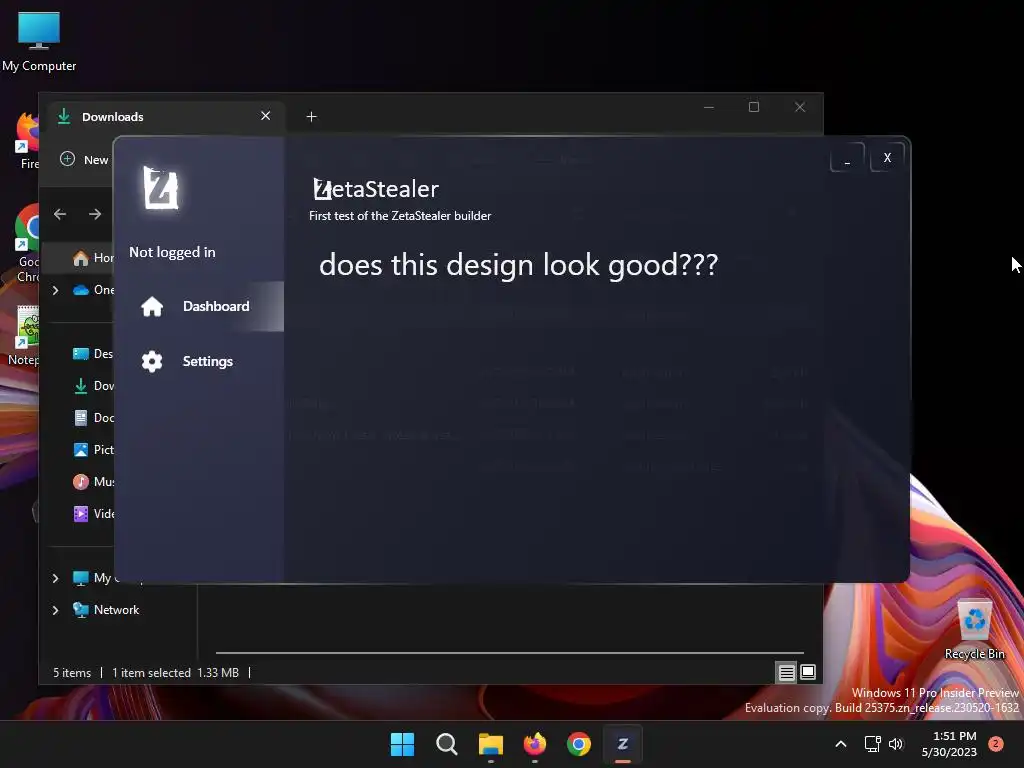
Task: Open volume control in system tray
Action: (x=896, y=744)
